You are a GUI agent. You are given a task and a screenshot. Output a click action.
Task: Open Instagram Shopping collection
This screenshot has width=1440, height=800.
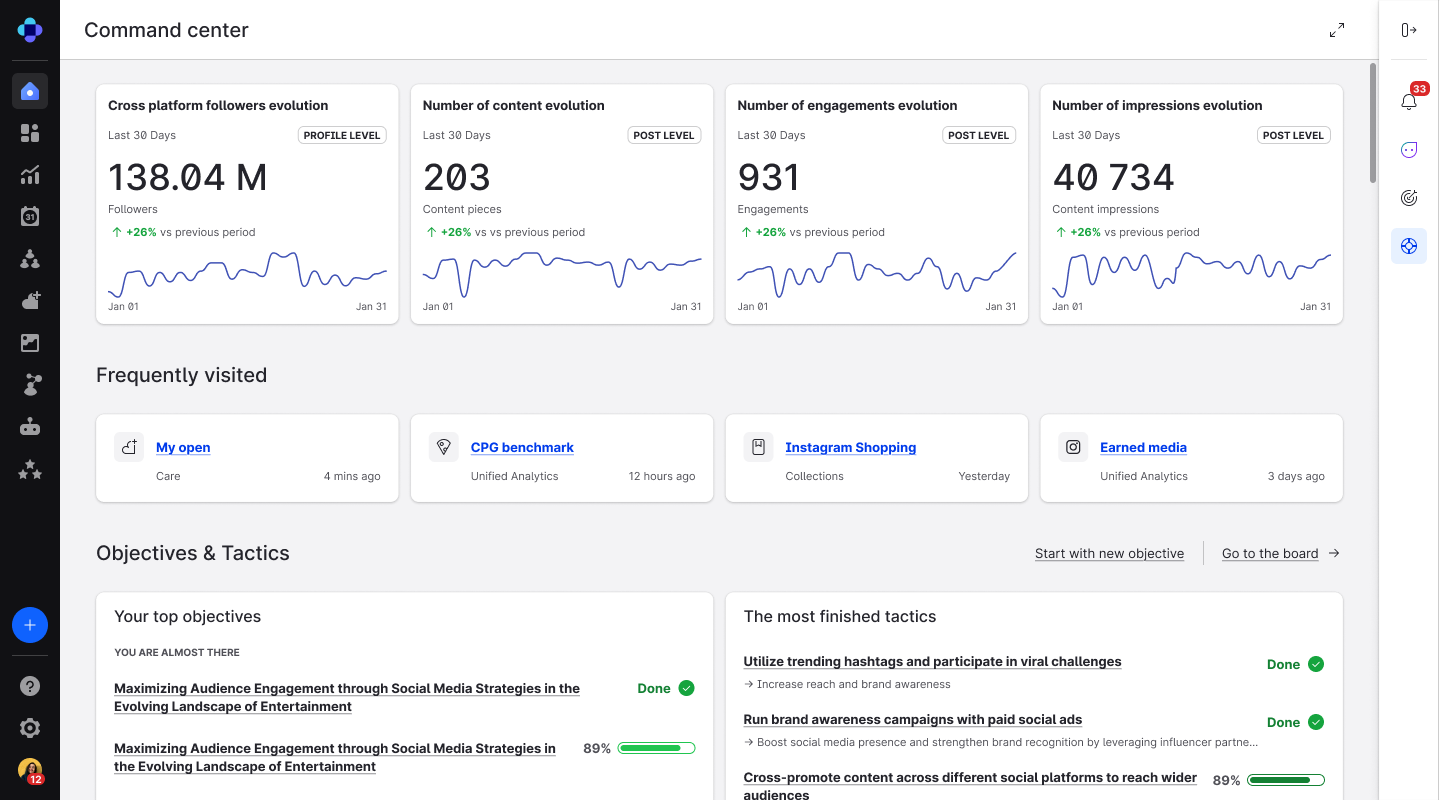(850, 447)
